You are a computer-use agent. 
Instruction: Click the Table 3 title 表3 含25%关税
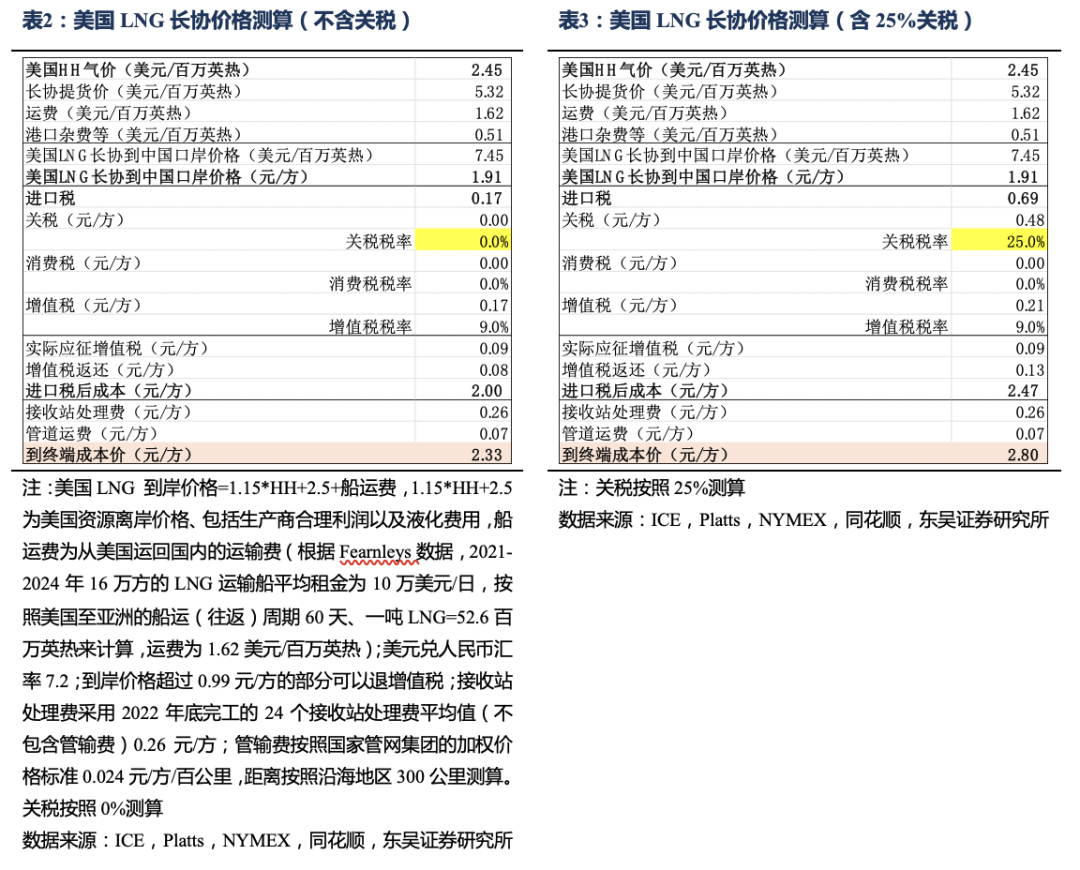tap(765, 20)
